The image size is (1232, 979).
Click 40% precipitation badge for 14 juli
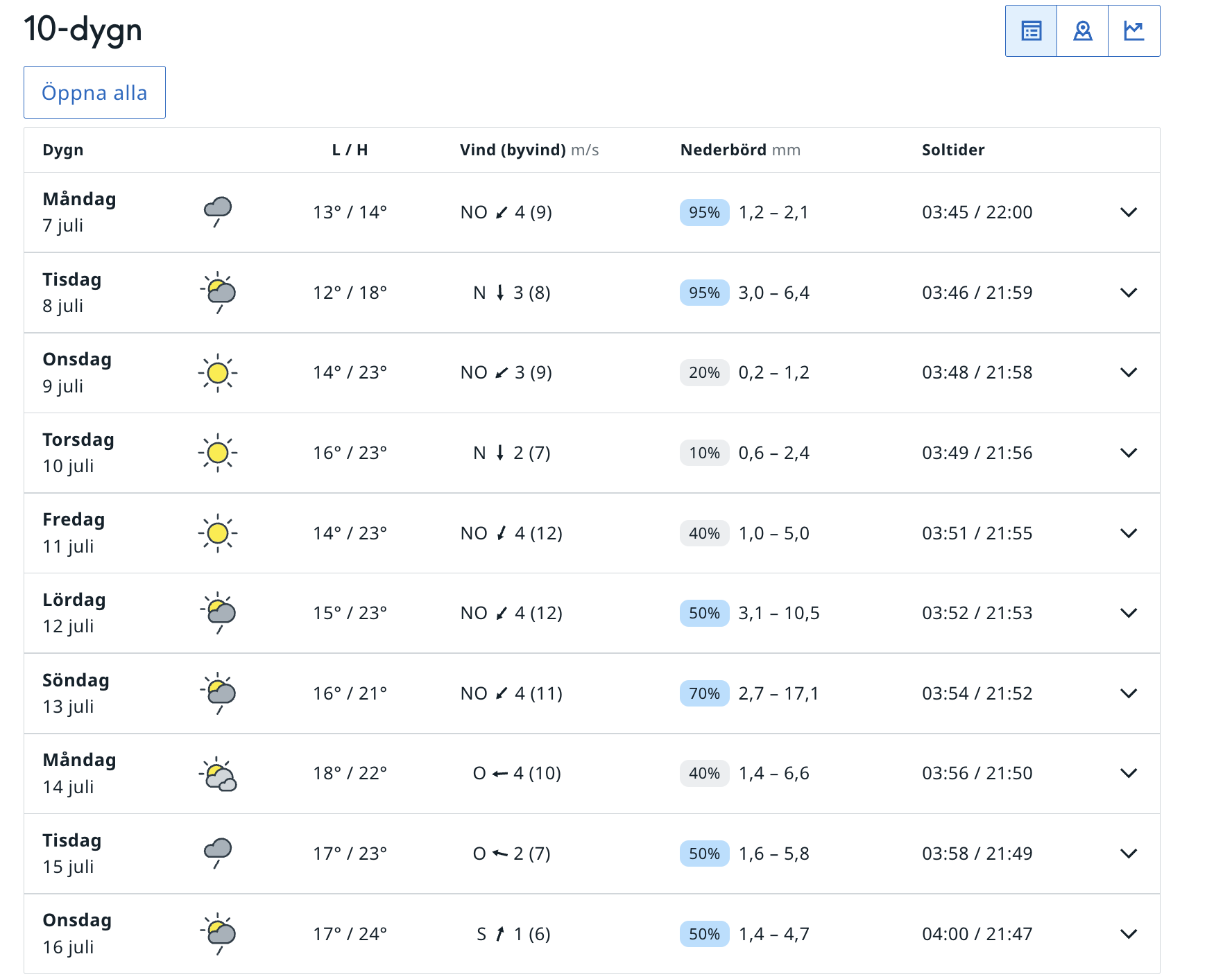point(704,773)
